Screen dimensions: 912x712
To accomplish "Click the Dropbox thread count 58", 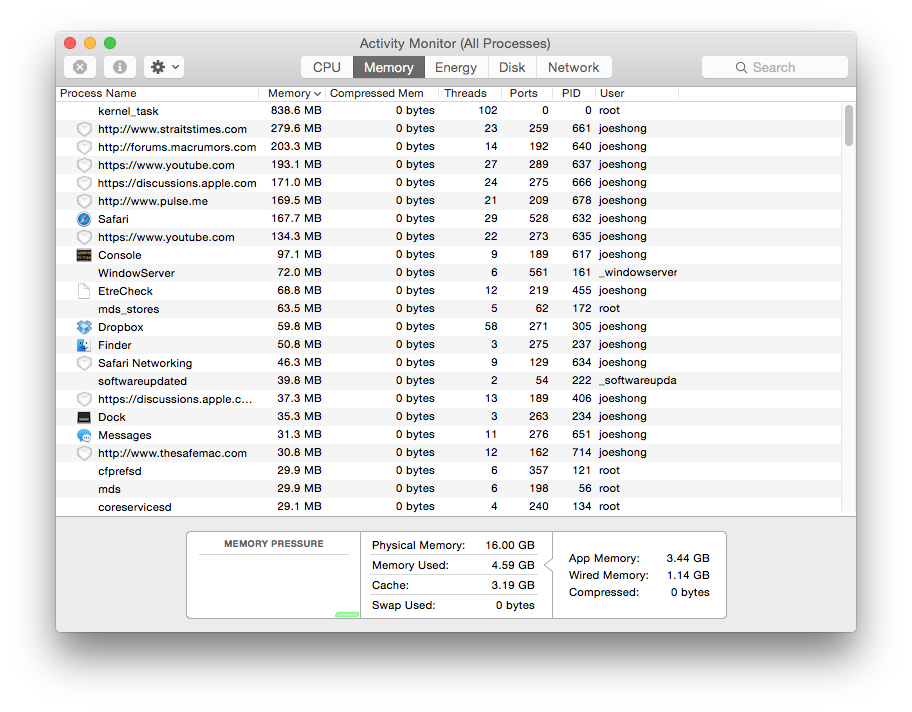I will pyautogui.click(x=491, y=326).
